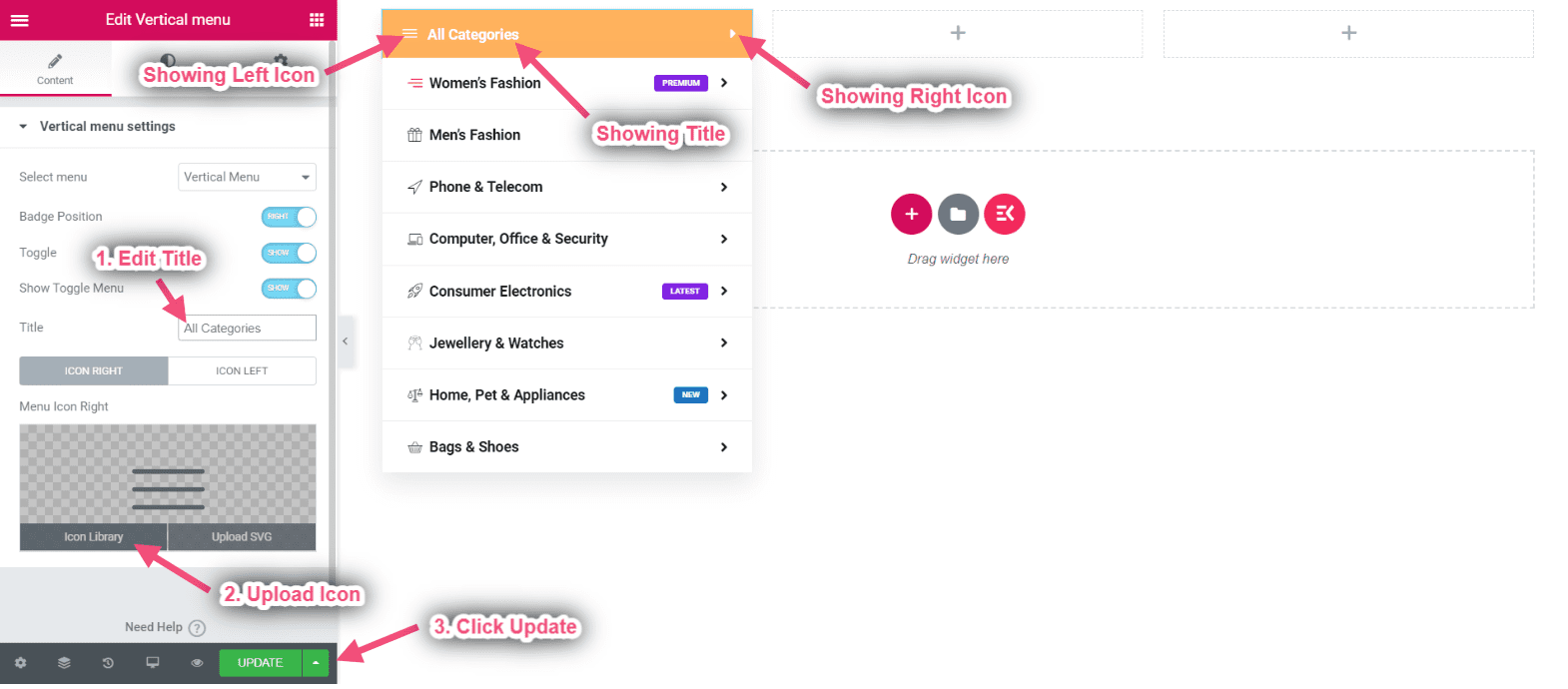Open the Icon Library for menu icon

[94, 537]
